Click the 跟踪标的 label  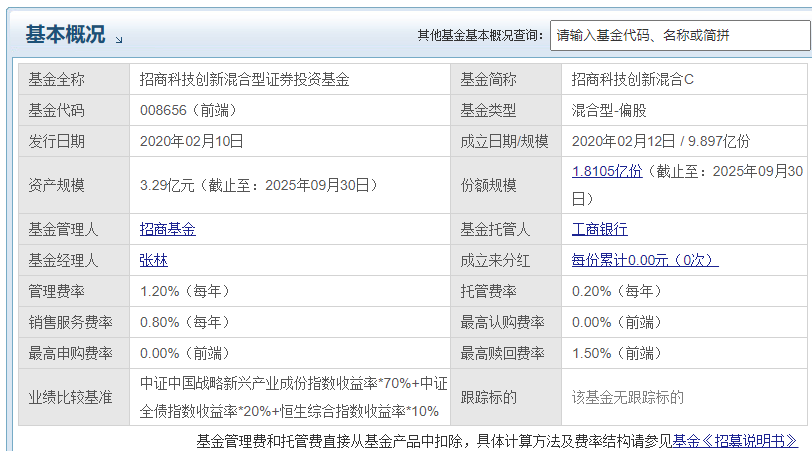coord(488,397)
